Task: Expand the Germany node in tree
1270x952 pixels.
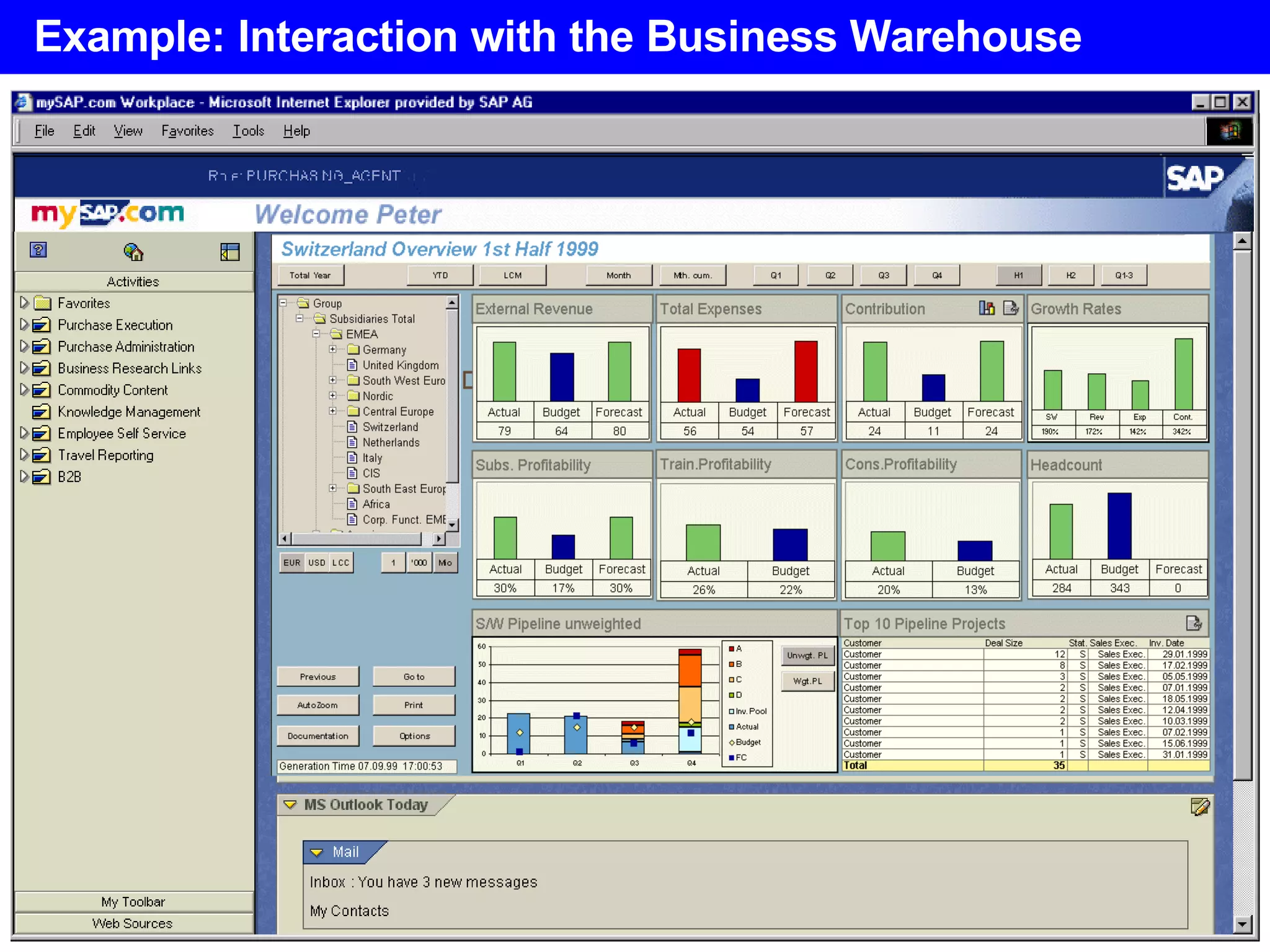Action: click(333, 349)
